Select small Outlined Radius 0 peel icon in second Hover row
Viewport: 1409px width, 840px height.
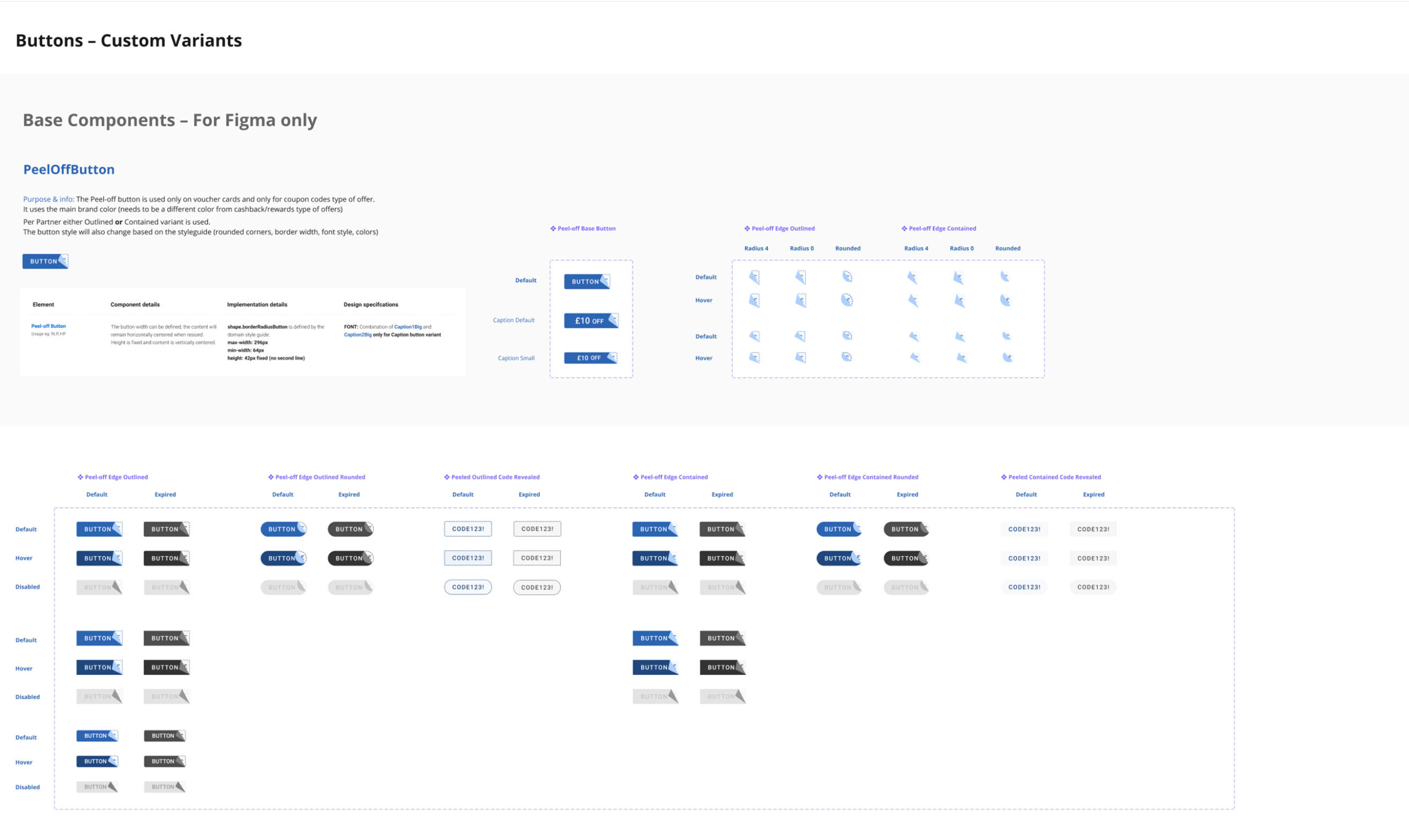click(800, 357)
